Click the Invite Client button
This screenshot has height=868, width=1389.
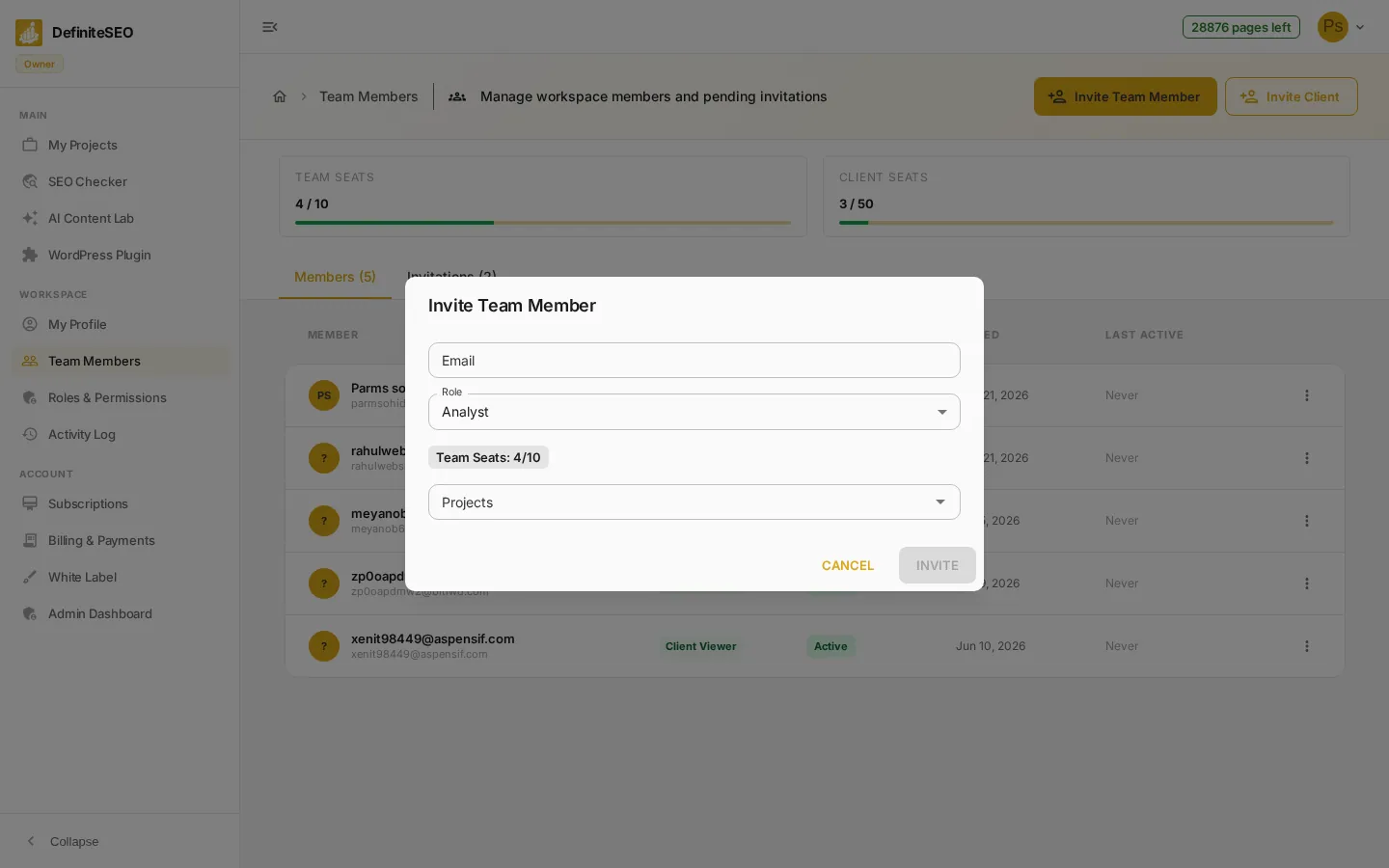(x=1292, y=96)
